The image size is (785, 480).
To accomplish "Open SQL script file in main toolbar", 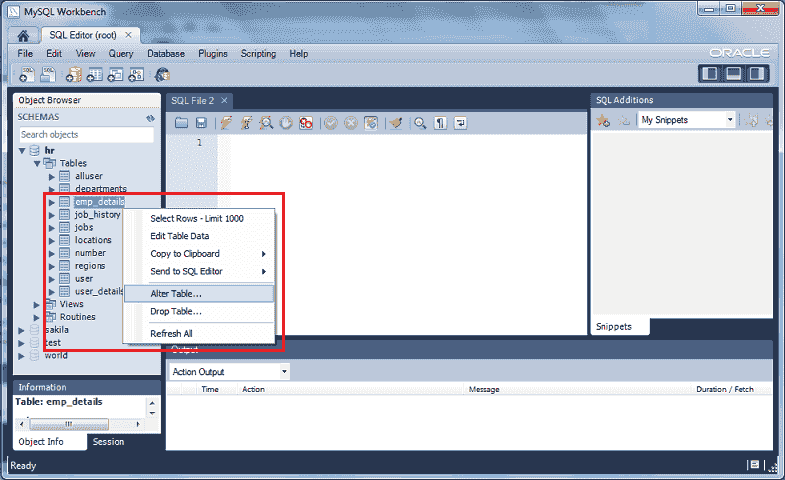I will click(48, 75).
